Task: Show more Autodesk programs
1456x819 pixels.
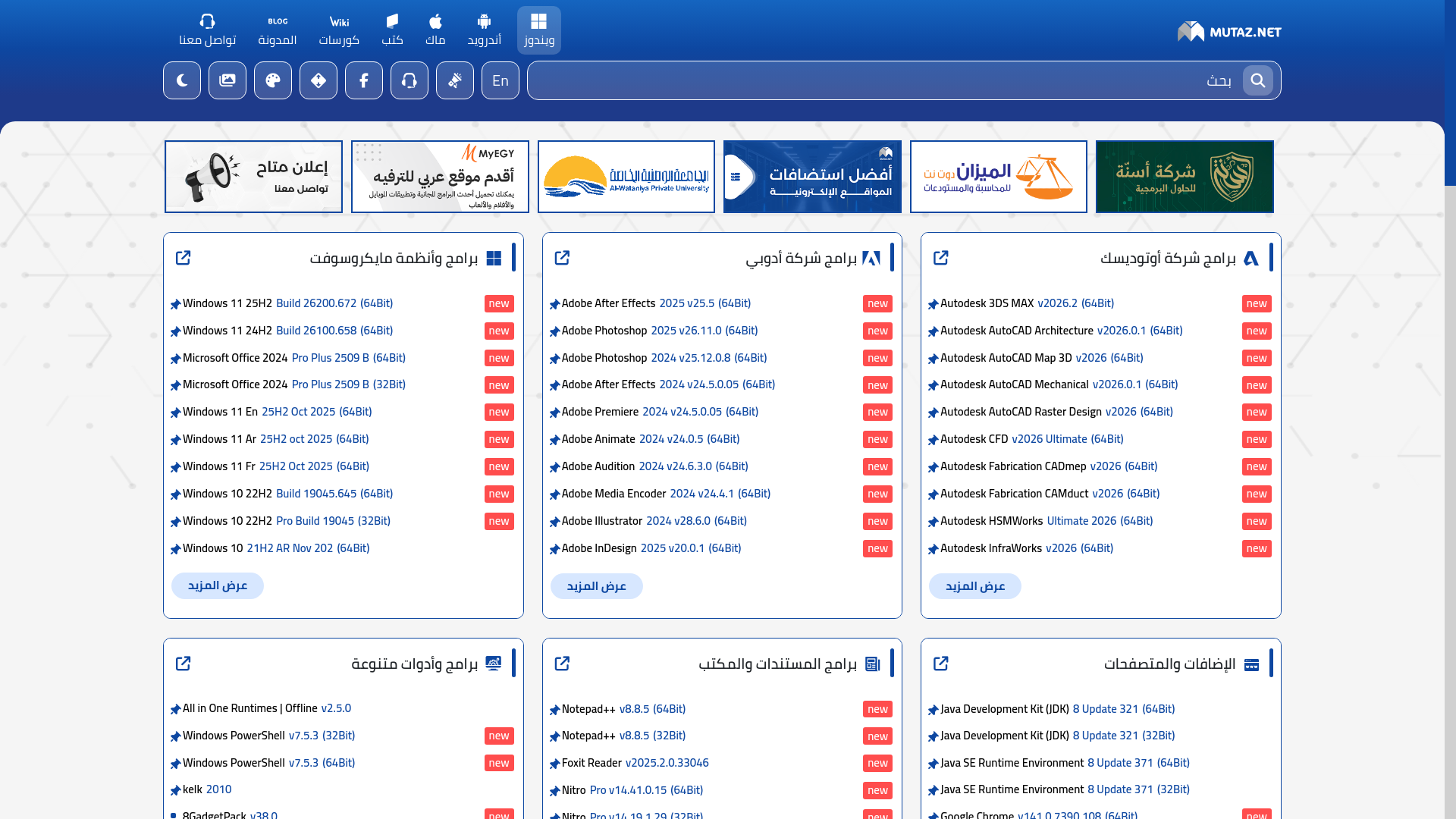Action: [x=974, y=586]
